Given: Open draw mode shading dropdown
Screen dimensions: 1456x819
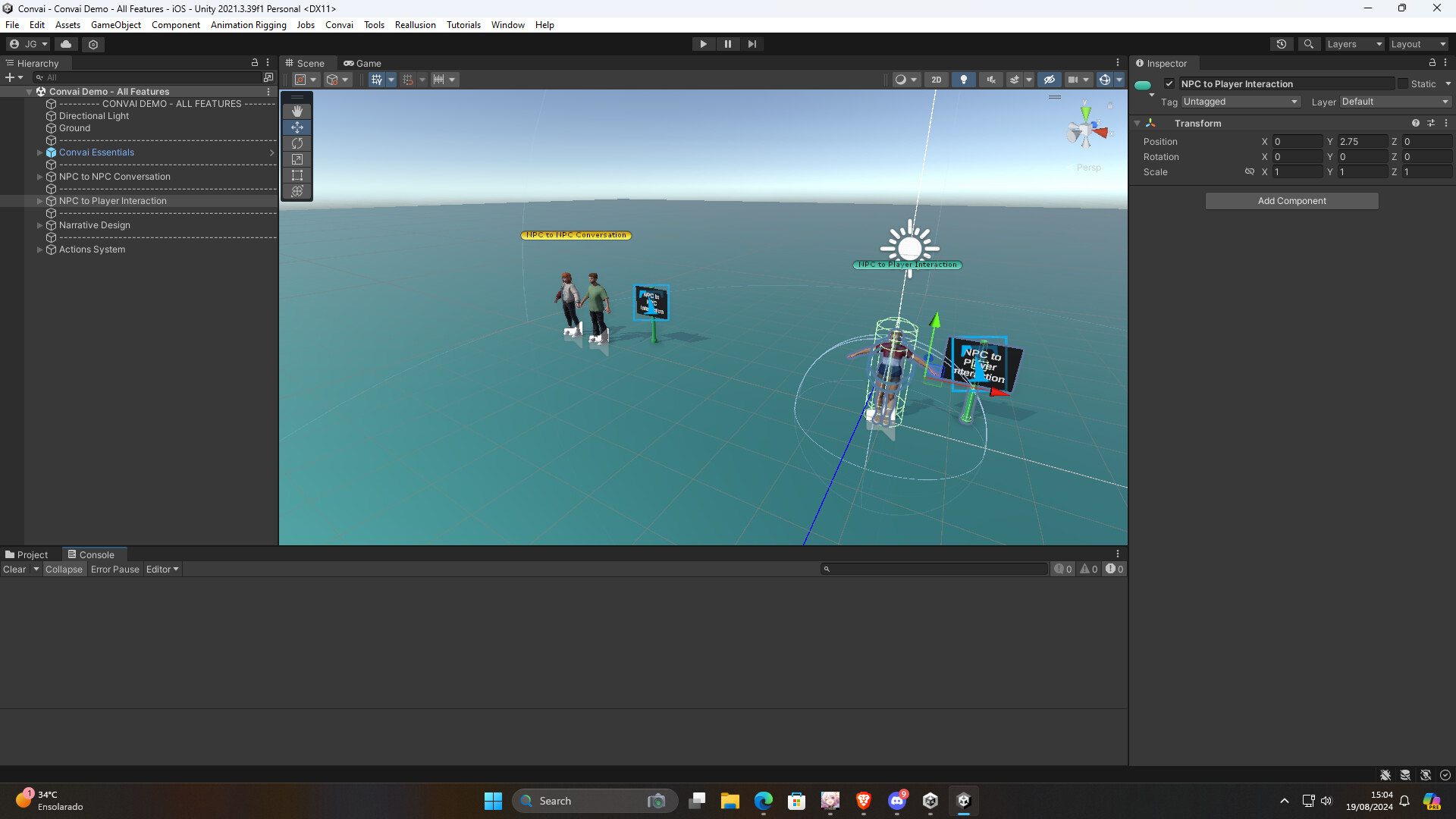Looking at the screenshot, I should click(905, 80).
